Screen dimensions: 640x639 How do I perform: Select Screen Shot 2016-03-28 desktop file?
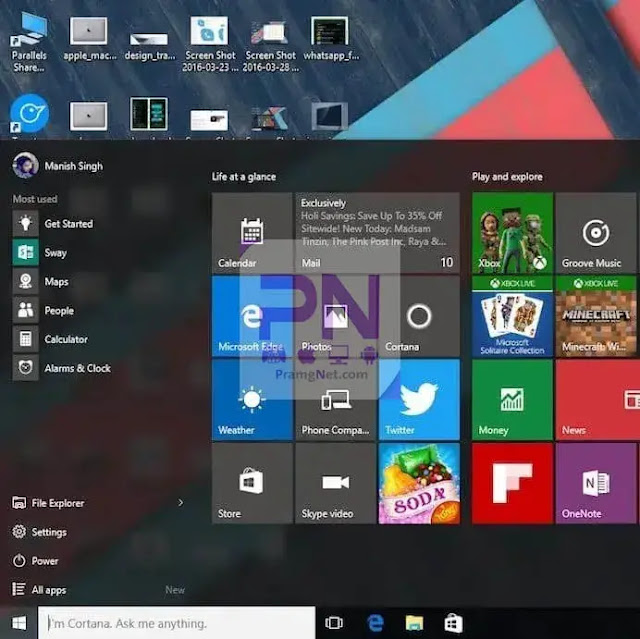click(270, 44)
